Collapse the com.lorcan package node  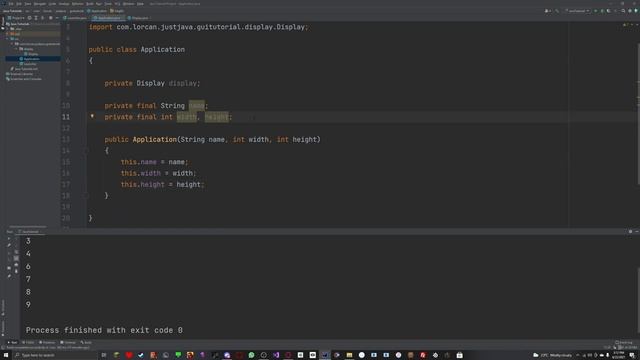[x=12, y=44]
